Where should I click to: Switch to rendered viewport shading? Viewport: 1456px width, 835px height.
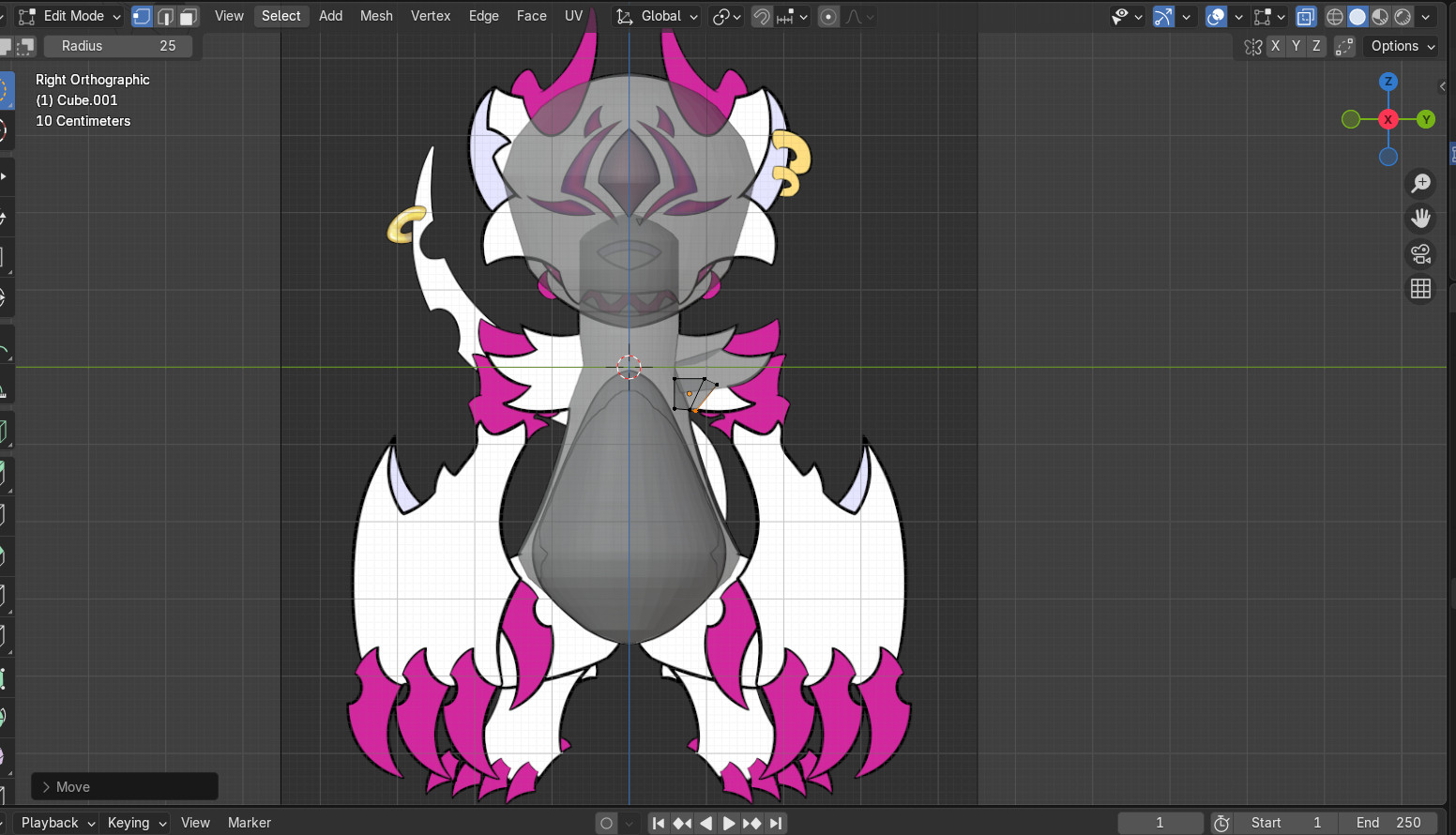[1403, 16]
